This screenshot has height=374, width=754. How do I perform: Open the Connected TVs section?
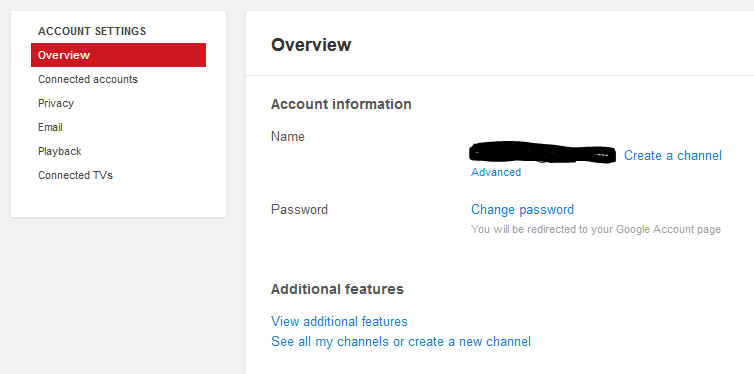[75, 175]
